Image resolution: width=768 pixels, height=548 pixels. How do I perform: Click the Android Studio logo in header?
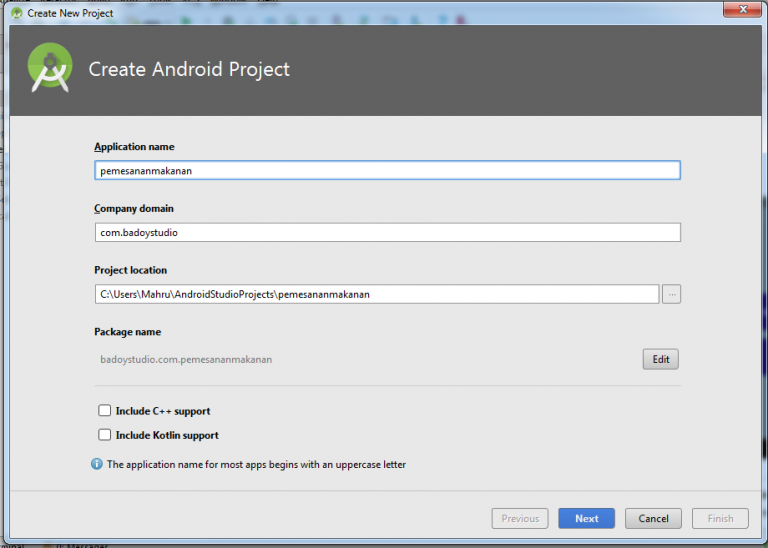pyautogui.click(x=50, y=69)
